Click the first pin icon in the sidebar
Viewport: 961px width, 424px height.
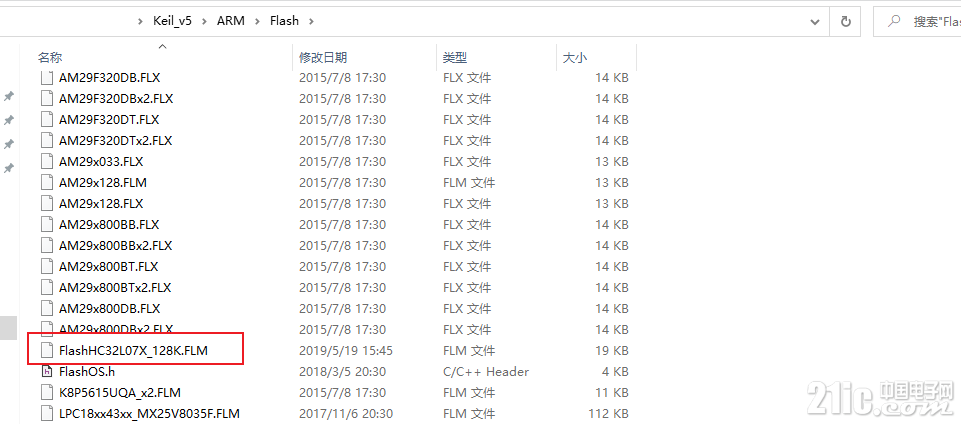tap(9, 96)
